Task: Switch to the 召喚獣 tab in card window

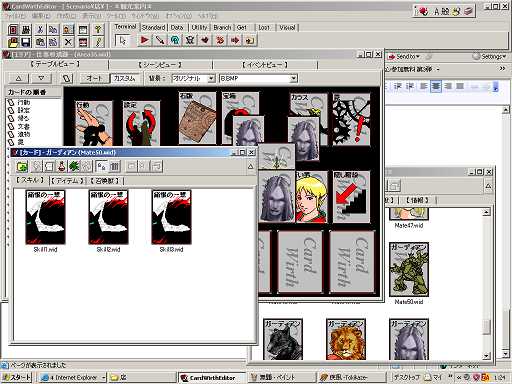Action: point(104,181)
